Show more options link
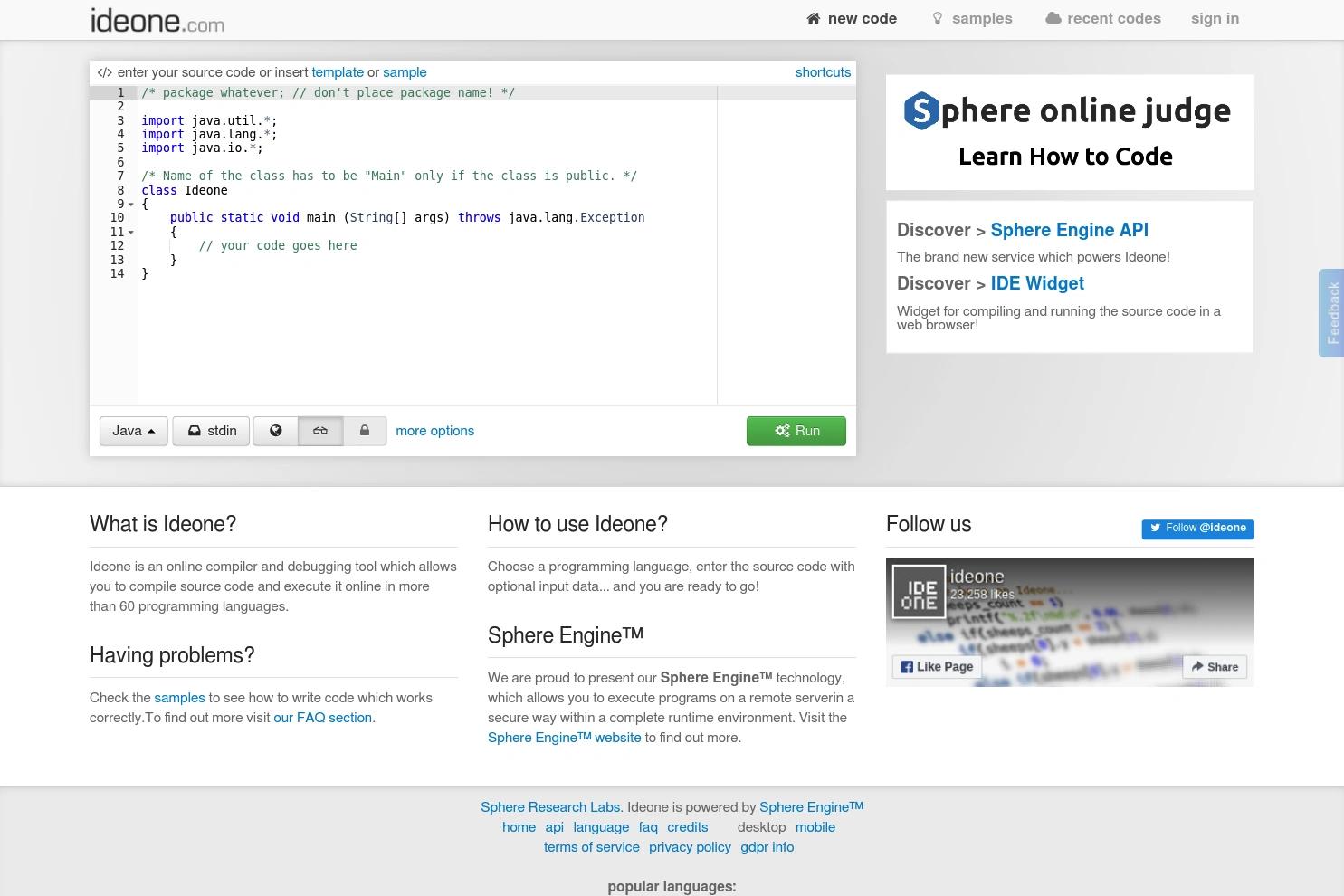 tap(434, 431)
